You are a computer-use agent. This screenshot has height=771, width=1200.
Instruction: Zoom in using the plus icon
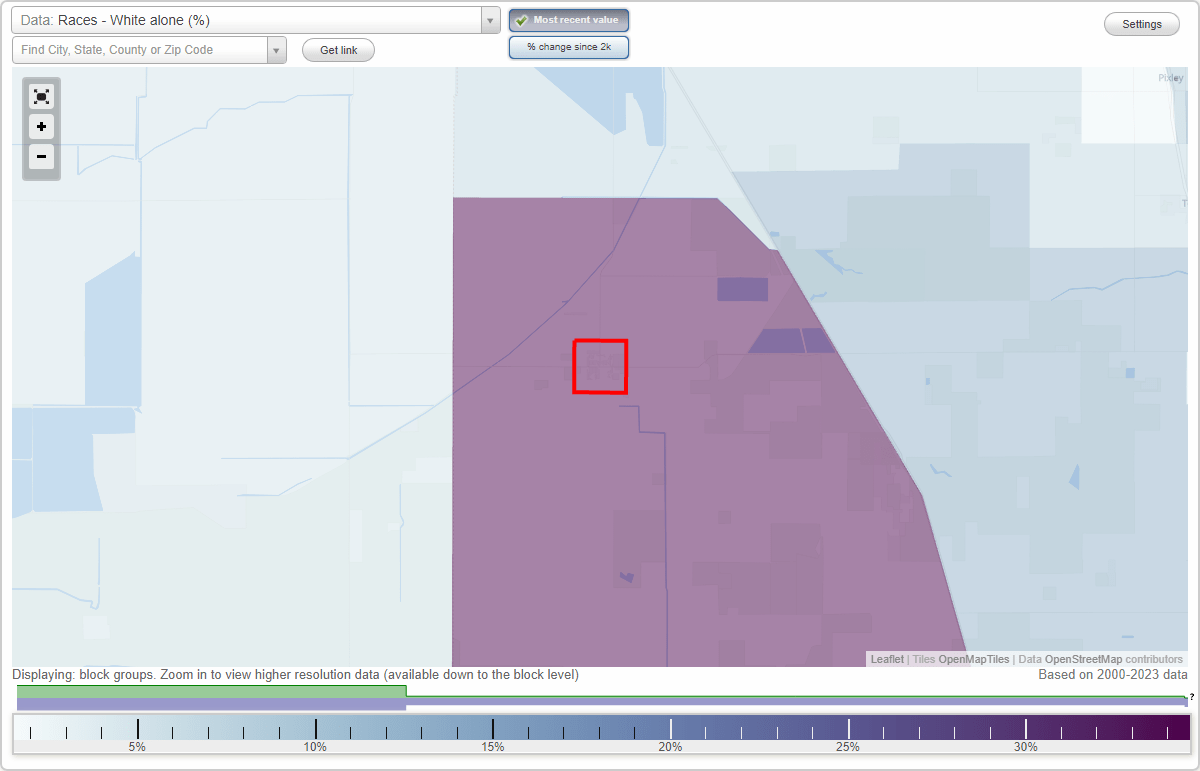point(41,127)
